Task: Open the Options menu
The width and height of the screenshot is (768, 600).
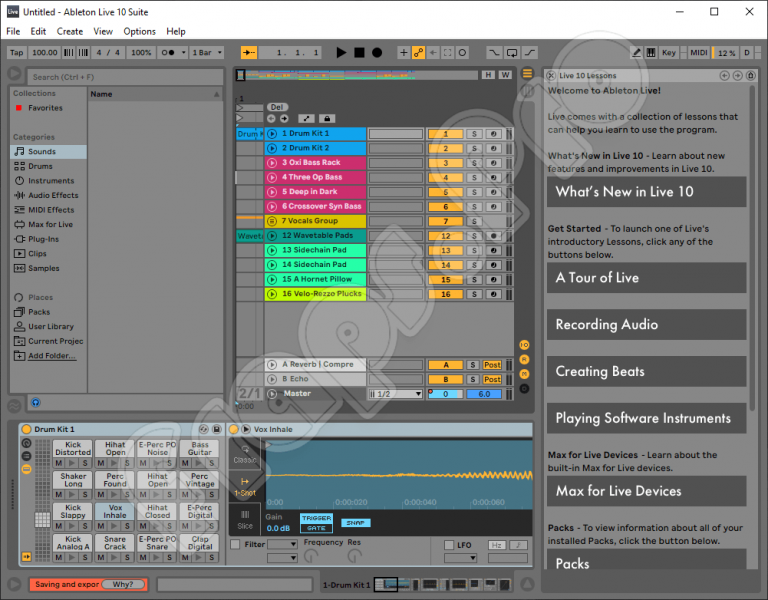Action: click(139, 31)
